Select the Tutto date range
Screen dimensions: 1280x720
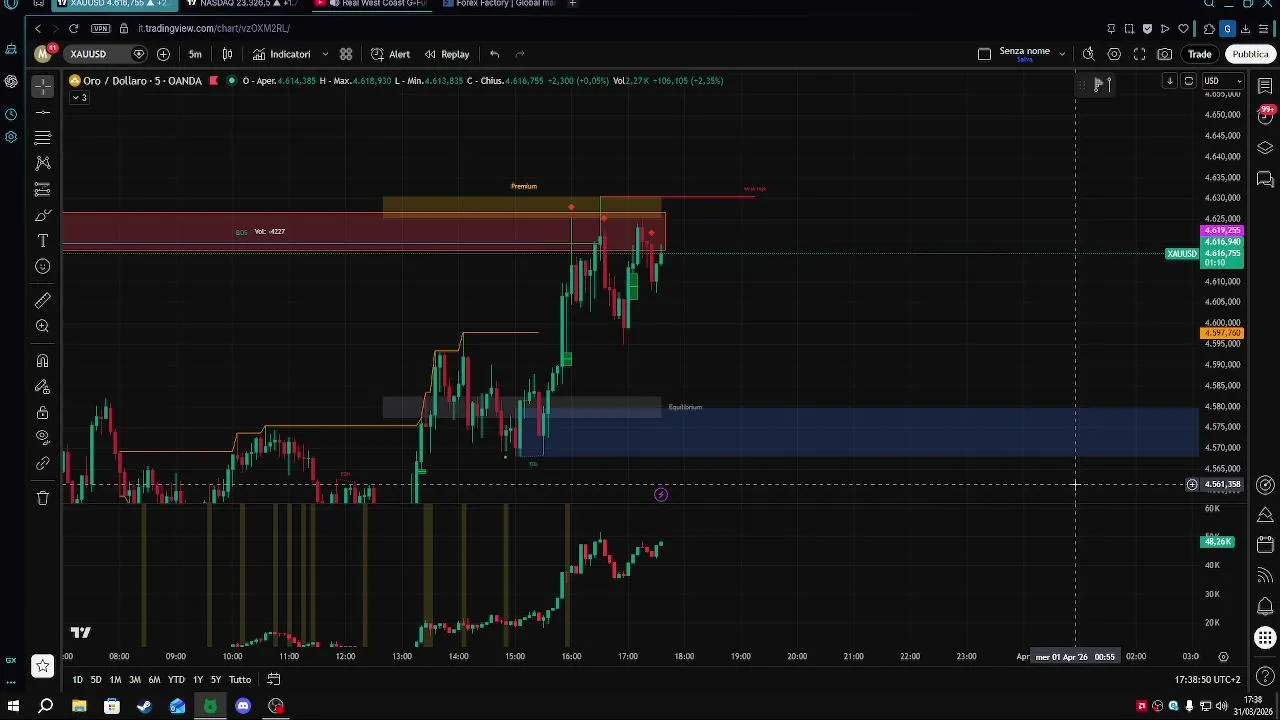click(x=240, y=680)
